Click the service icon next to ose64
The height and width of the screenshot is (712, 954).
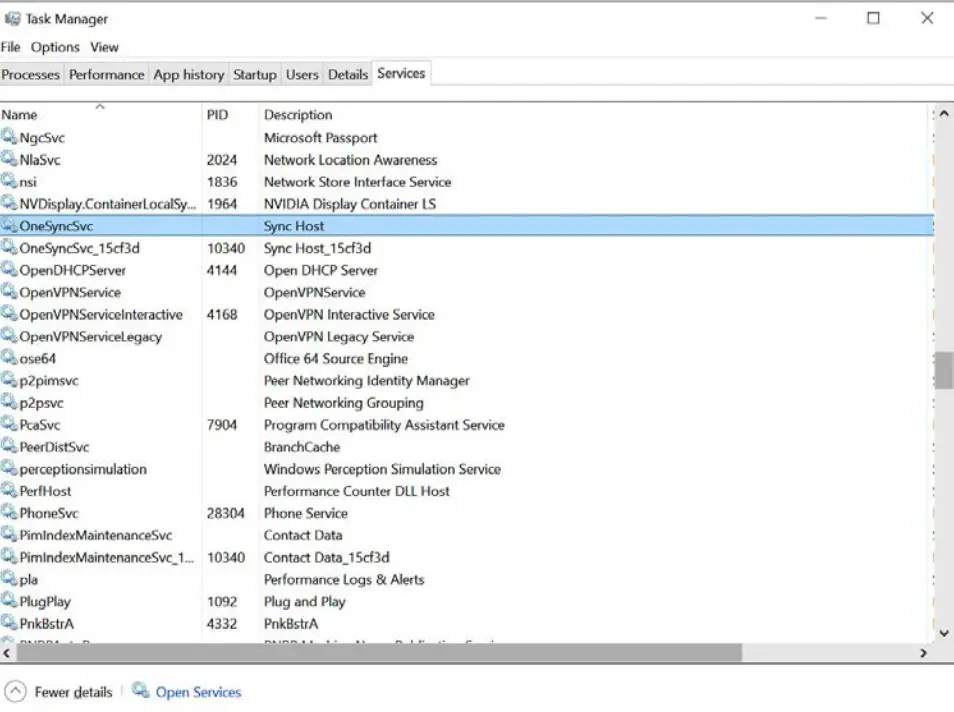pyautogui.click(x=9, y=358)
